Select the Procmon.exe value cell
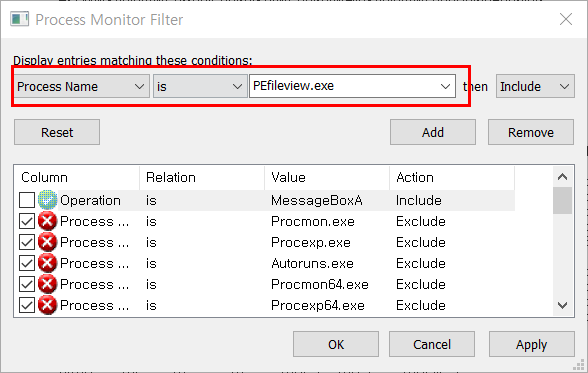 313,222
